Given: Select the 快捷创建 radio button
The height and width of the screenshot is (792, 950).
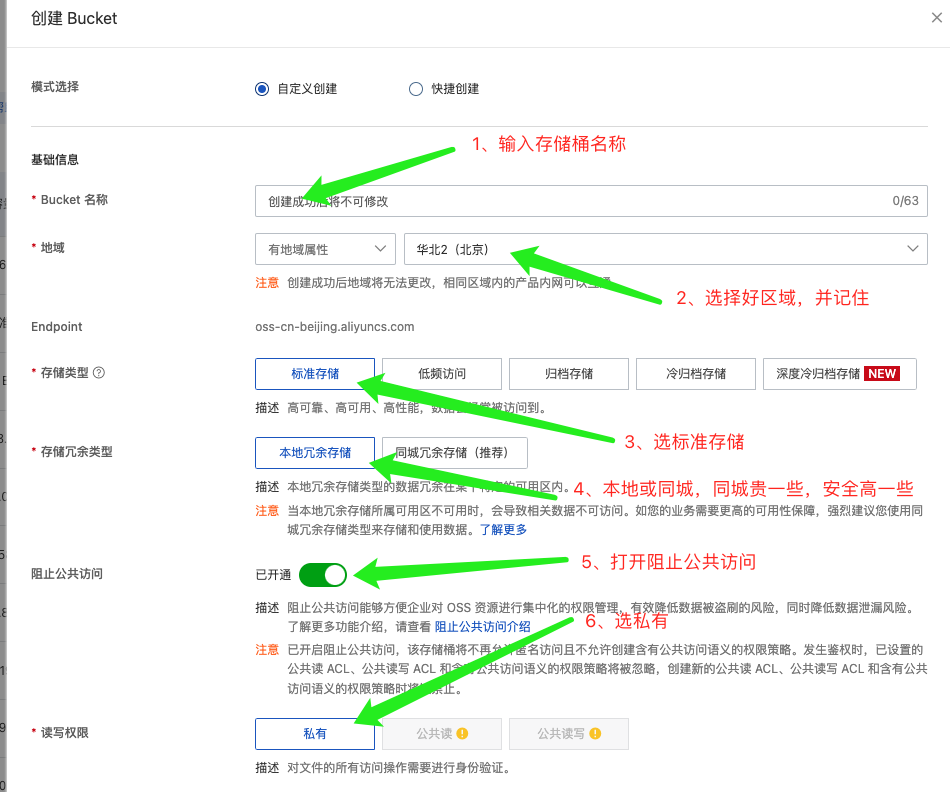Looking at the screenshot, I should click(416, 89).
